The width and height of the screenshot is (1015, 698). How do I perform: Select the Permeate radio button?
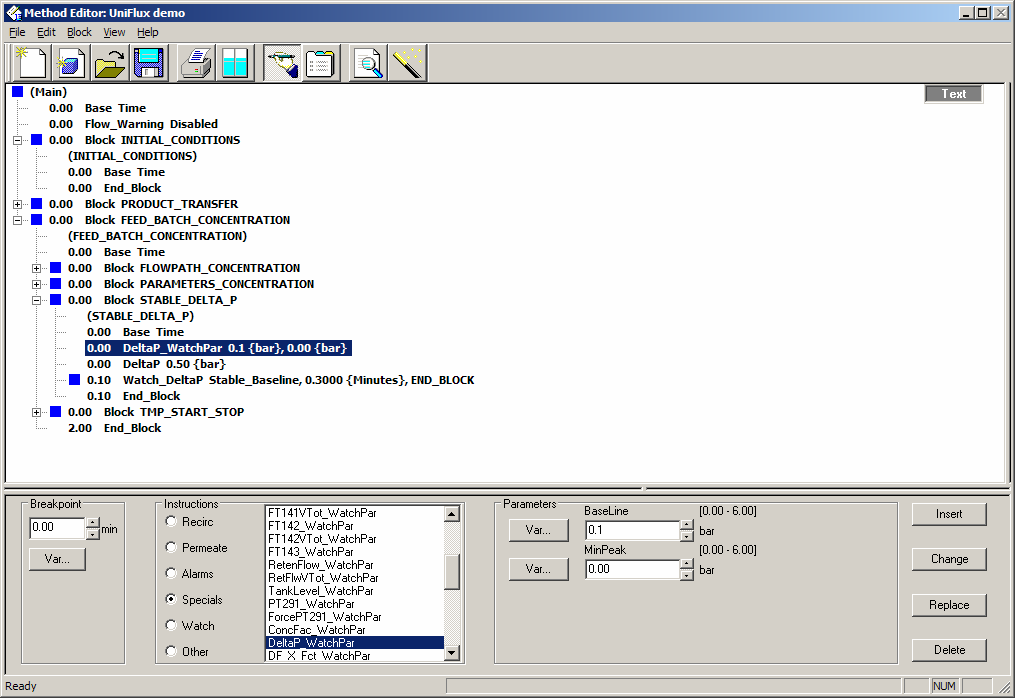171,547
